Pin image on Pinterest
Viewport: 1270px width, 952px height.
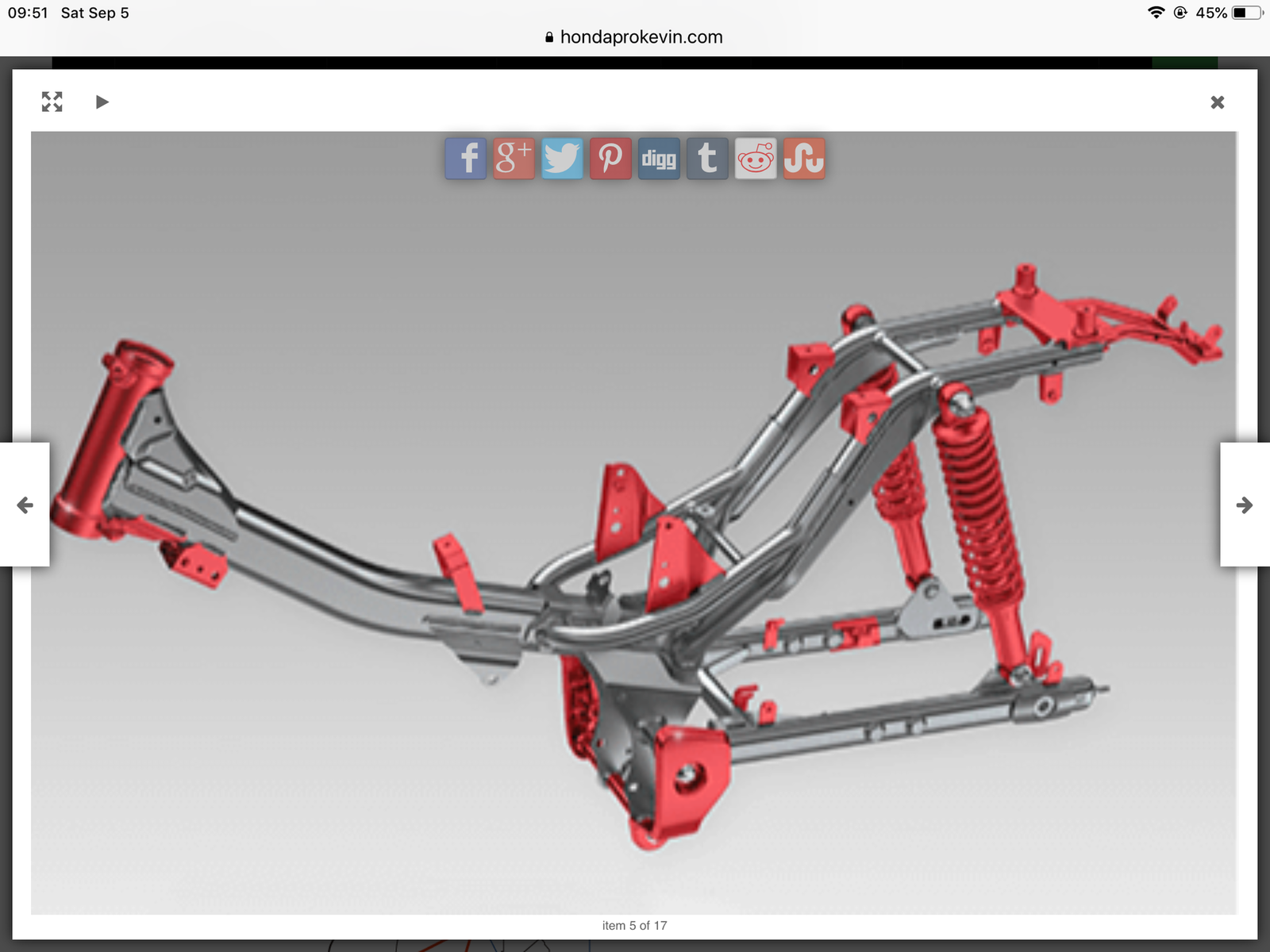pos(610,159)
